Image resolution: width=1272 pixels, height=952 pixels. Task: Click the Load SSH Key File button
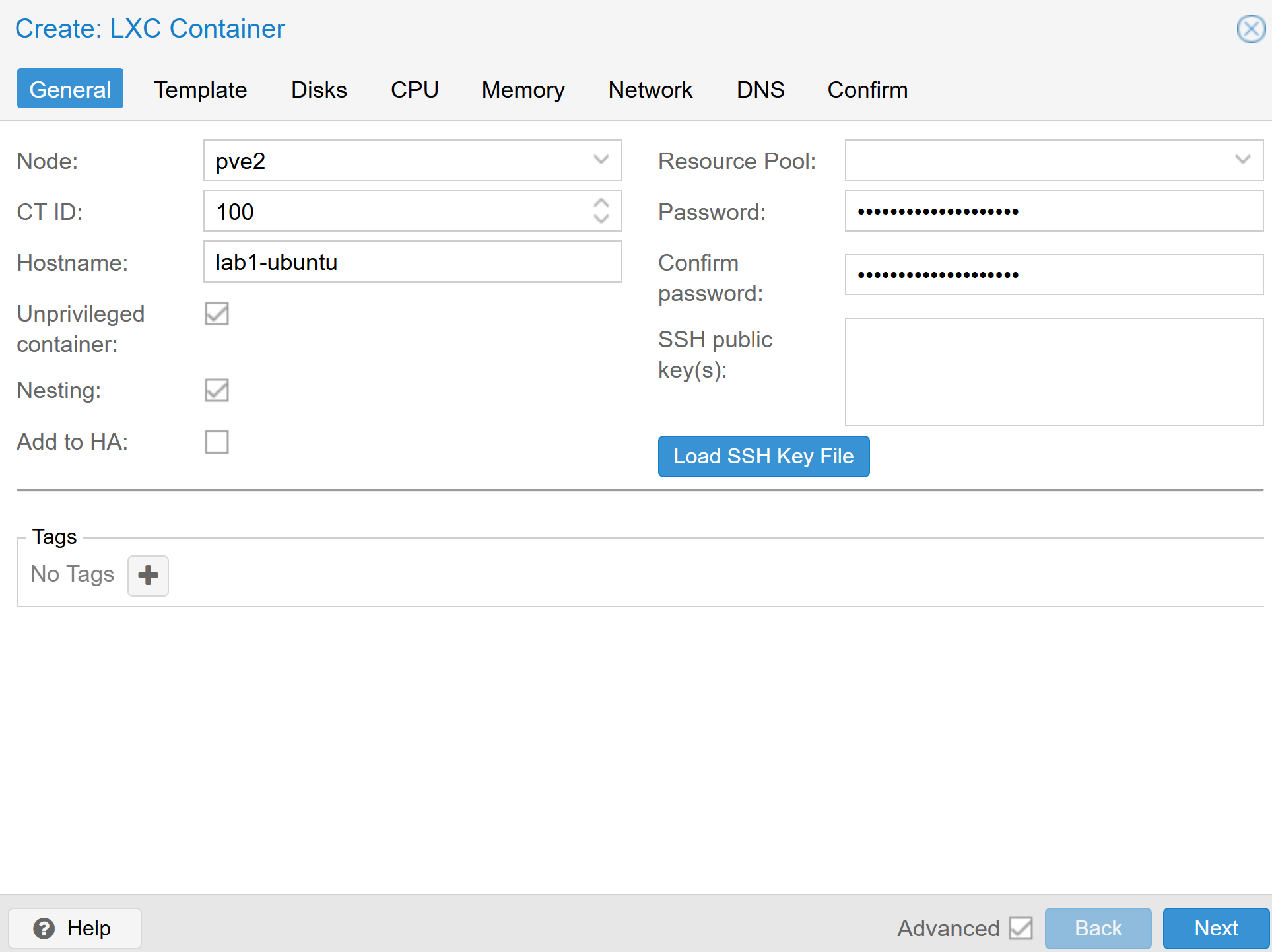click(x=764, y=456)
